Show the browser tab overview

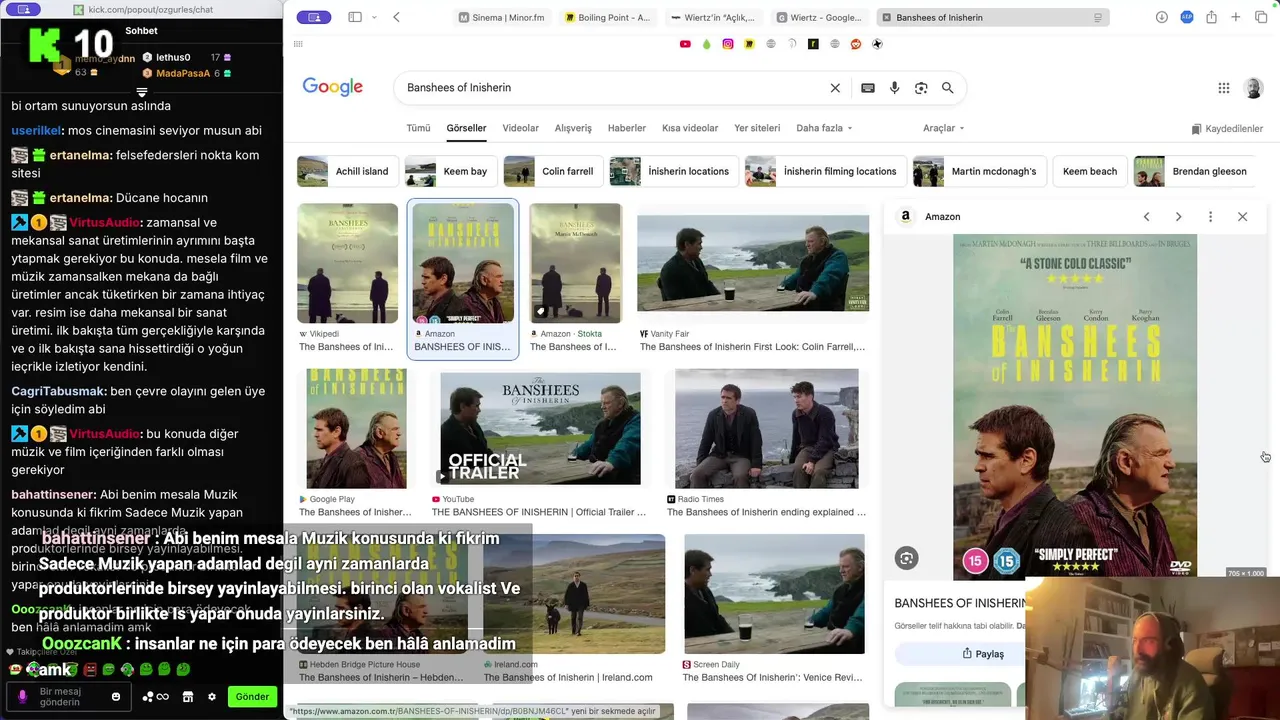(x=1261, y=17)
